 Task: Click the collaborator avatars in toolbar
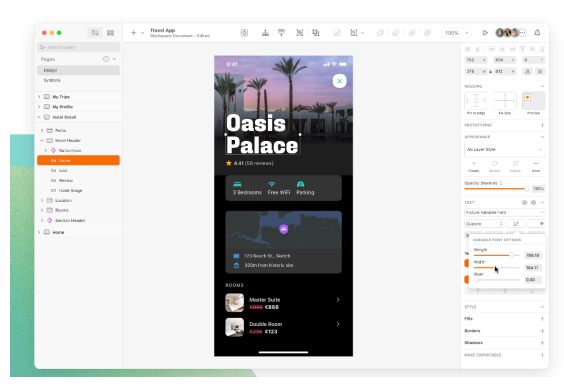pyautogui.click(x=510, y=33)
